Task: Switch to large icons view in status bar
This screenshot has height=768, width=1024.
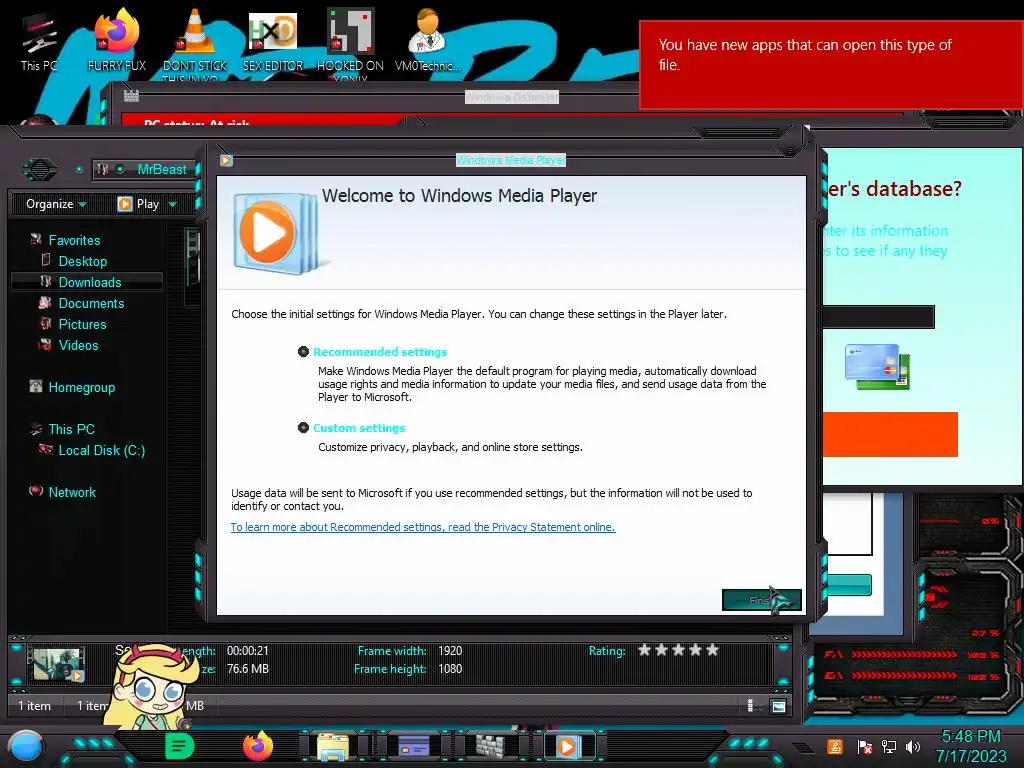Action: (x=778, y=706)
